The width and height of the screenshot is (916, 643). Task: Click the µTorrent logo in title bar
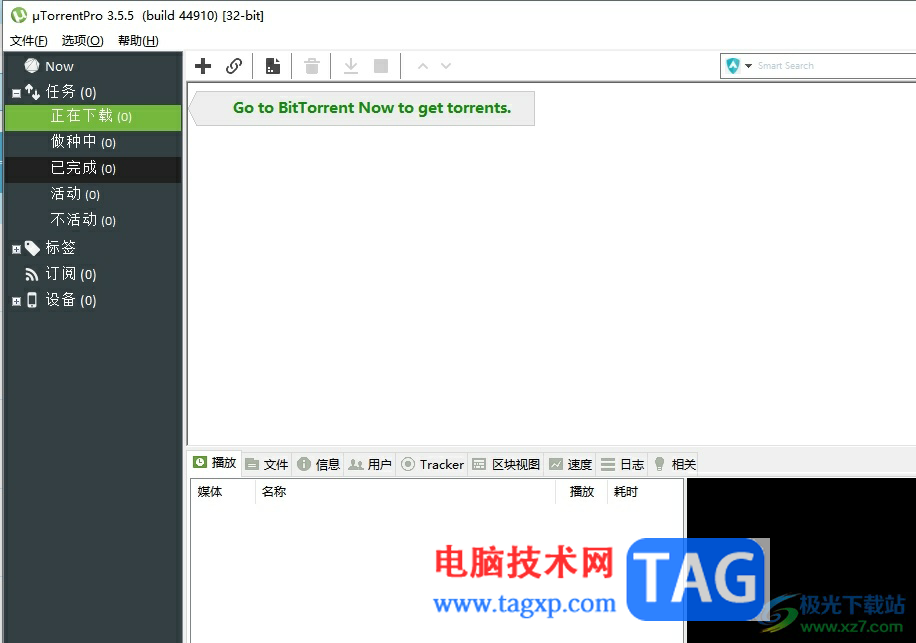point(19,15)
